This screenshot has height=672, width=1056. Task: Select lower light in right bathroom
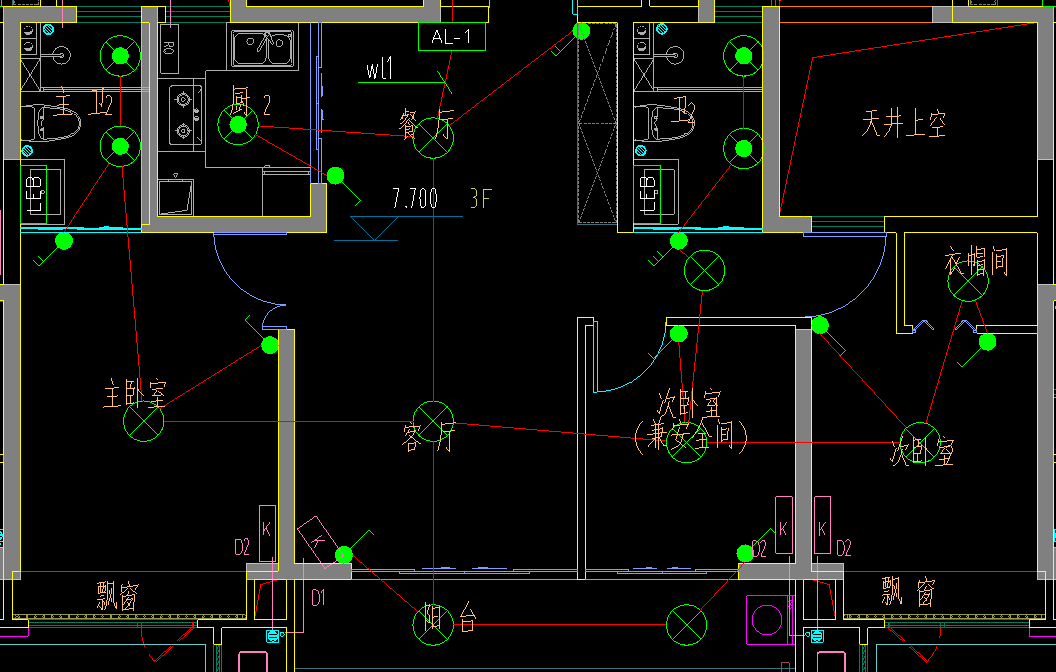click(744, 149)
